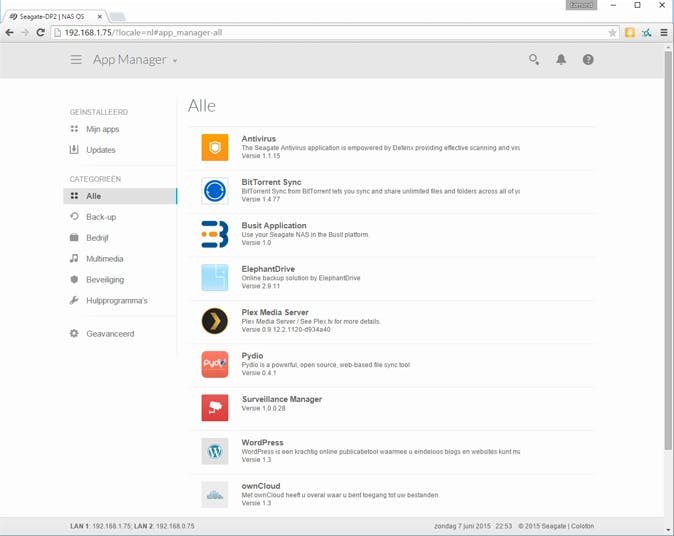674x536 pixels.
Task: Select the Hulpprogramma's category
Action: 119,300
